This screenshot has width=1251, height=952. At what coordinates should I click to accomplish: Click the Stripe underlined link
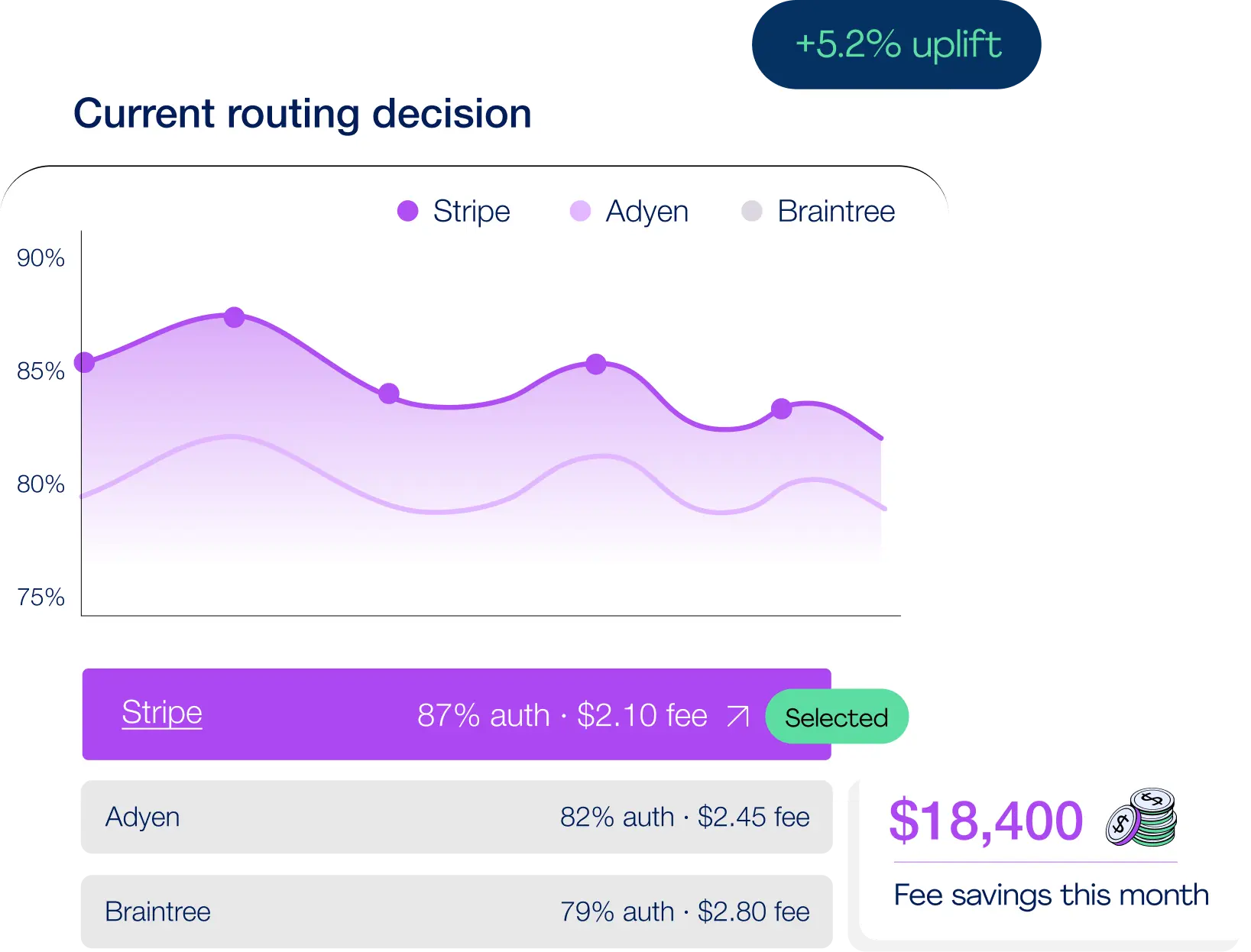(x=162, y=713)
